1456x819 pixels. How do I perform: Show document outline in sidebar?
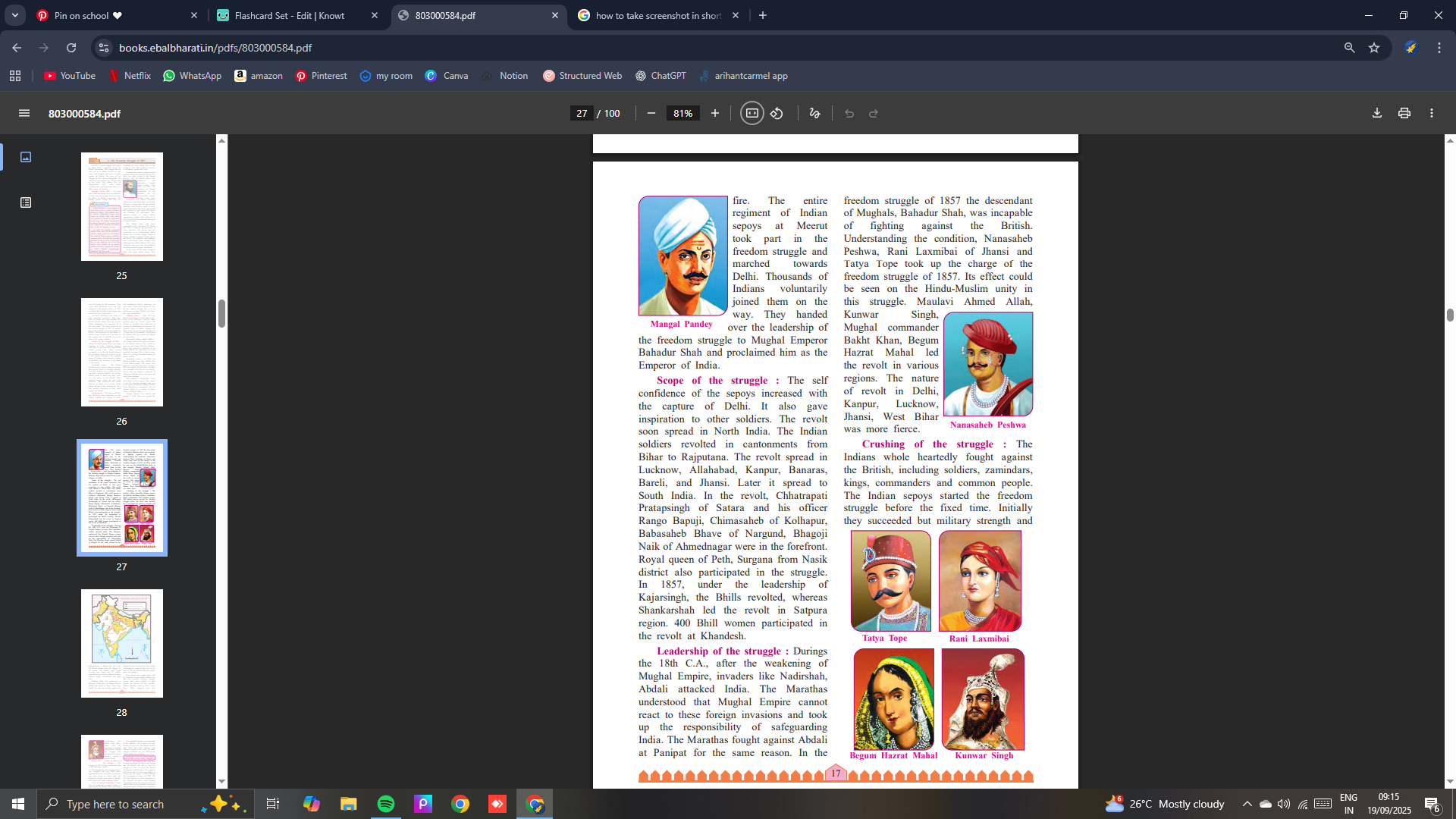26,202
